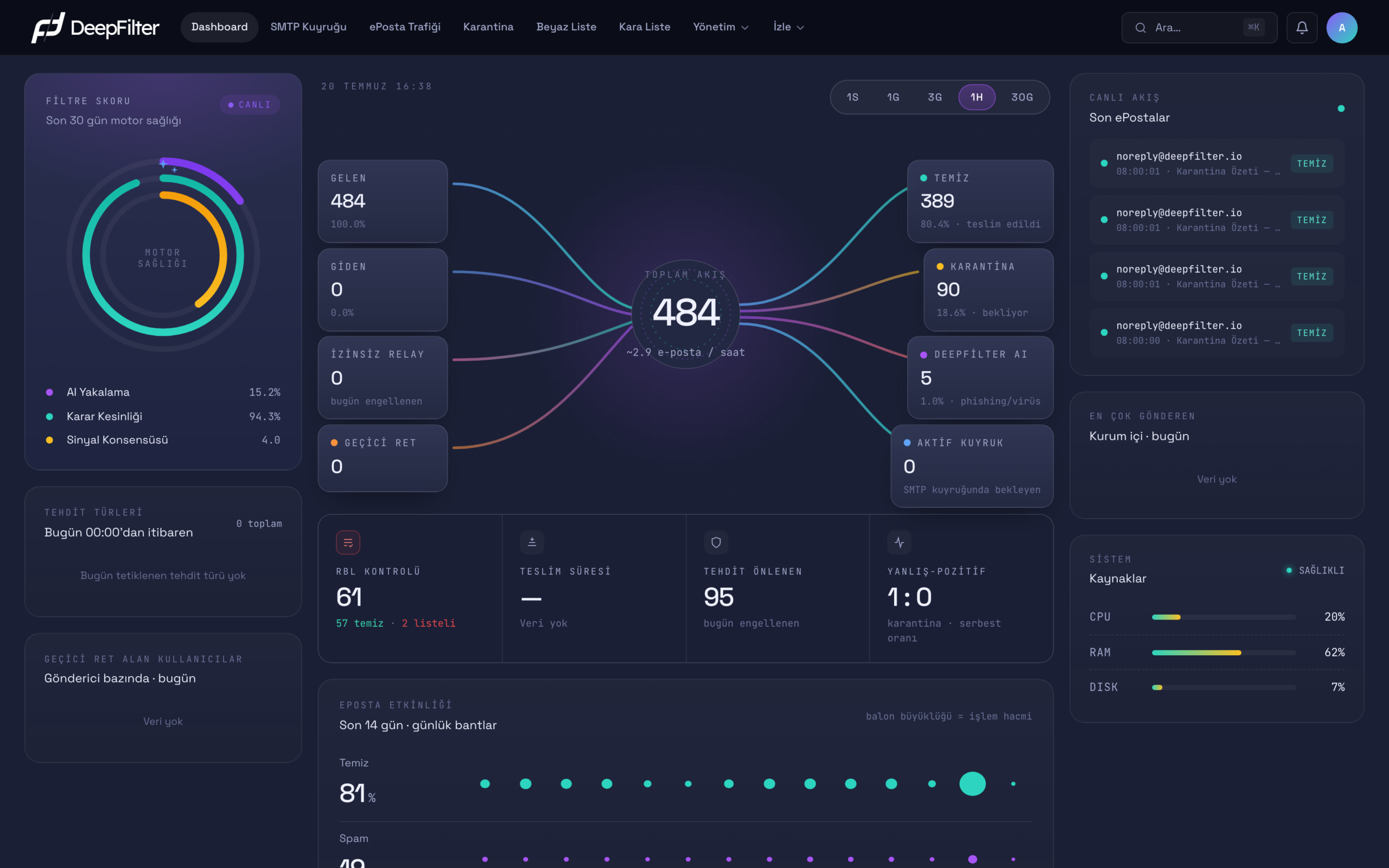Focus the Ara search field
Screen dimensions: 1389x868
[x=1199, y=28]
